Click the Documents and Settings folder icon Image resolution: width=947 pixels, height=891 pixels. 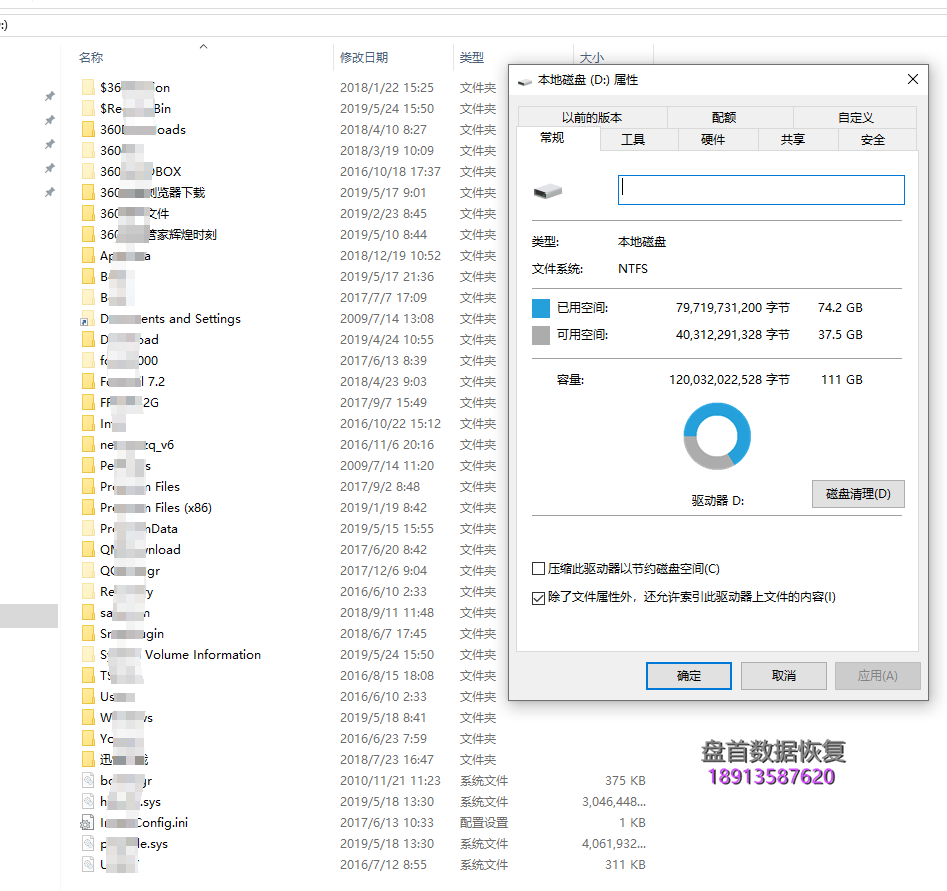[87, 318]
